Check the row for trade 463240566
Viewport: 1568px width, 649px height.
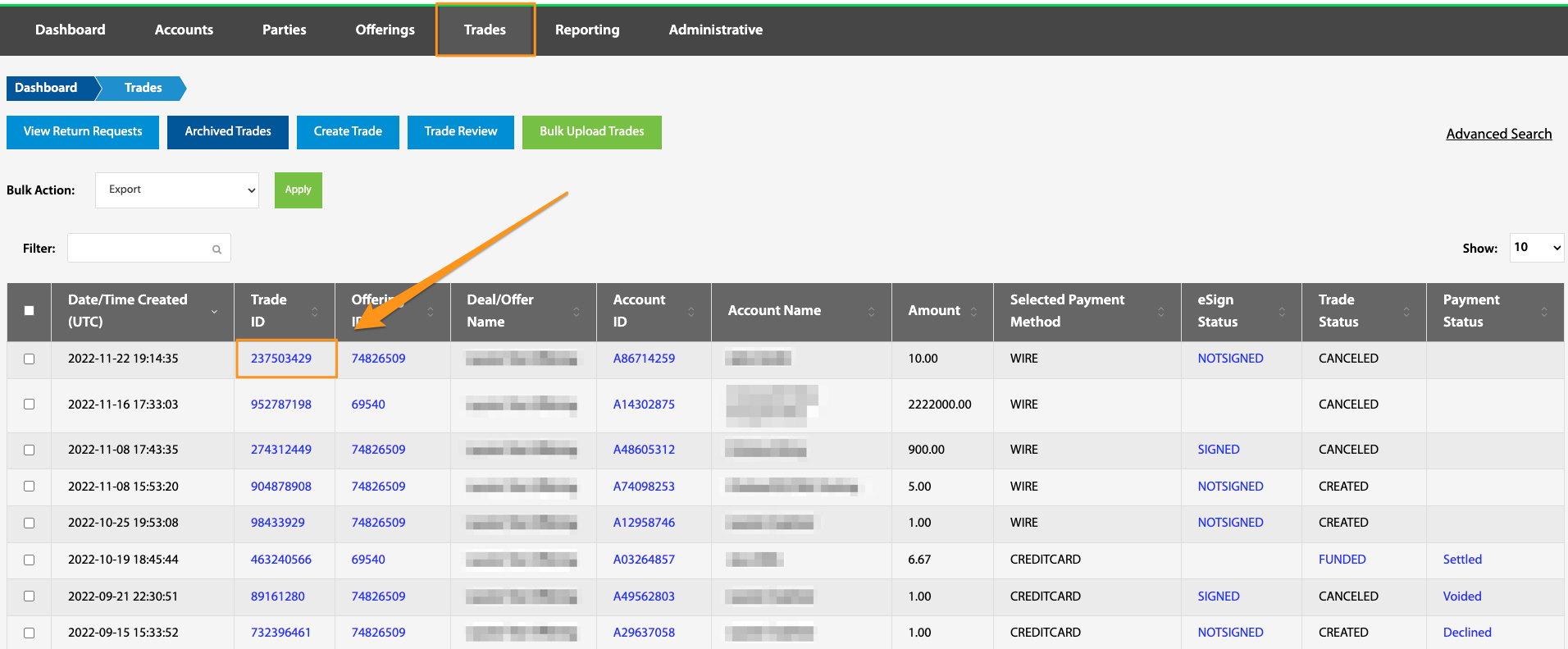30,560
